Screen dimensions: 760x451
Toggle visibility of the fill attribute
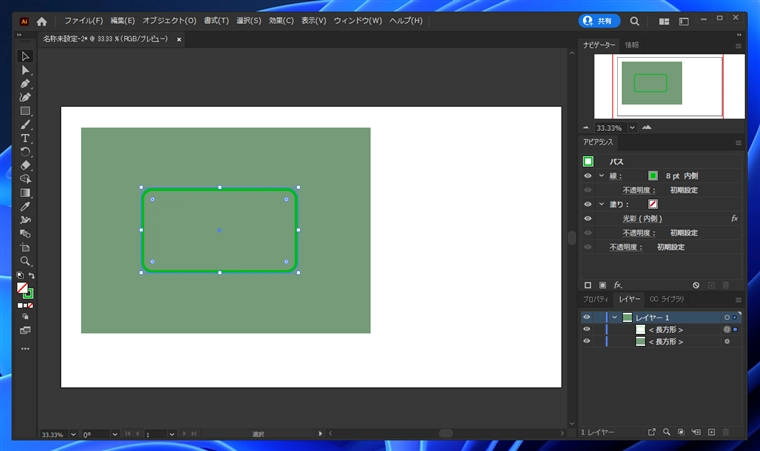pyautogui.click(x=588, y=205)
